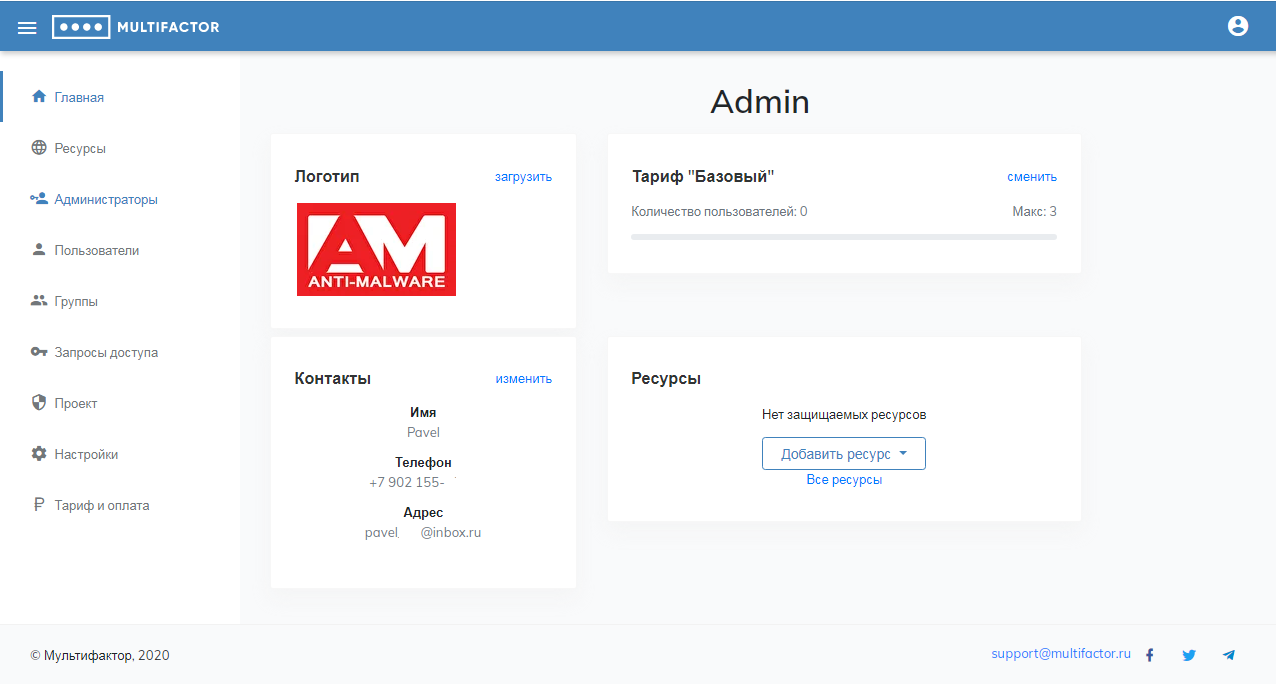1276x684 pixels.
Task: Click the key icon beside Запросы доступа
Action: (39, 352)
